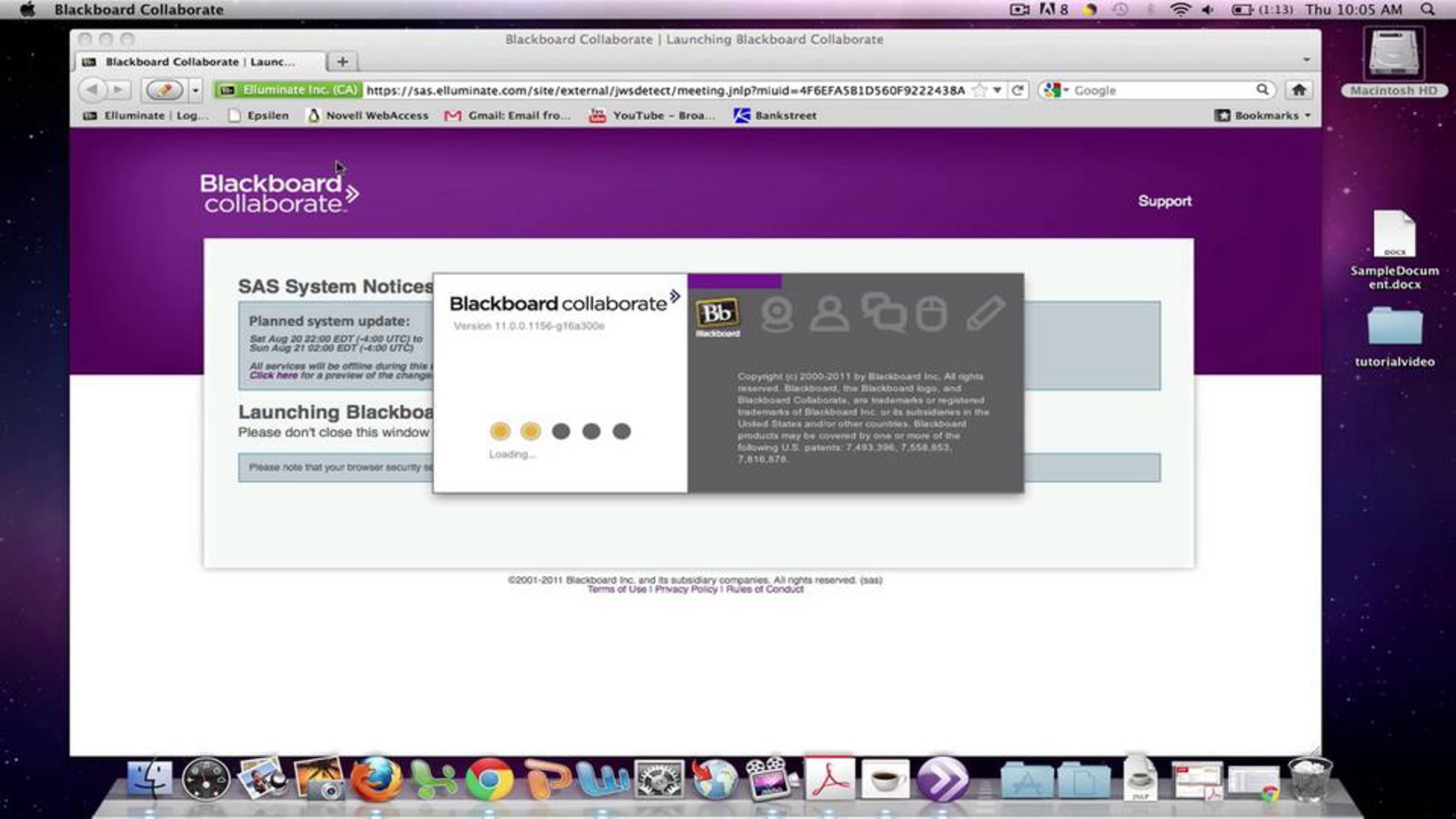
Task: Launch Firefox from the dock
Action: click(377, 780)
